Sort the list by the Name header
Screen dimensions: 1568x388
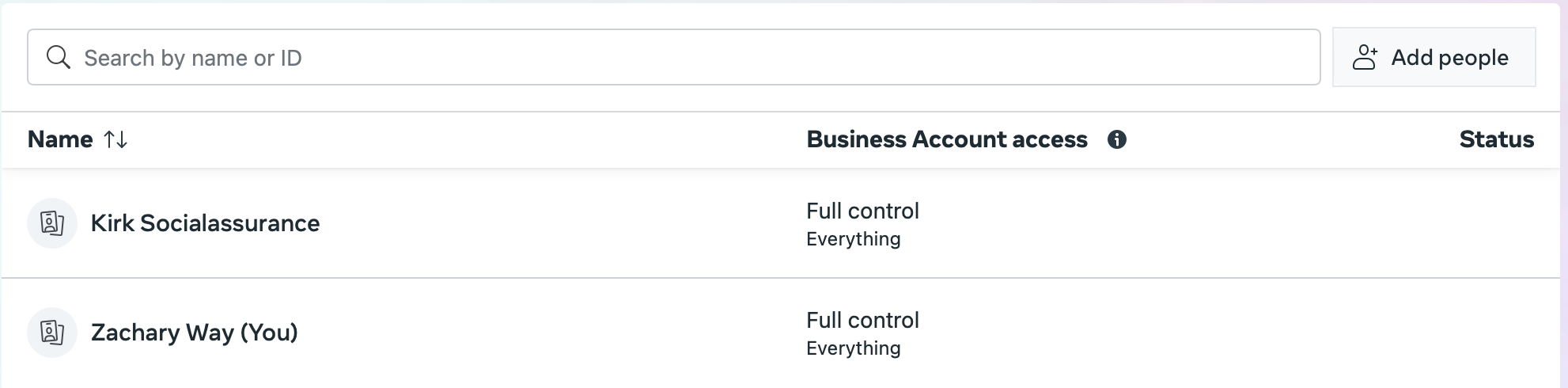60,139
